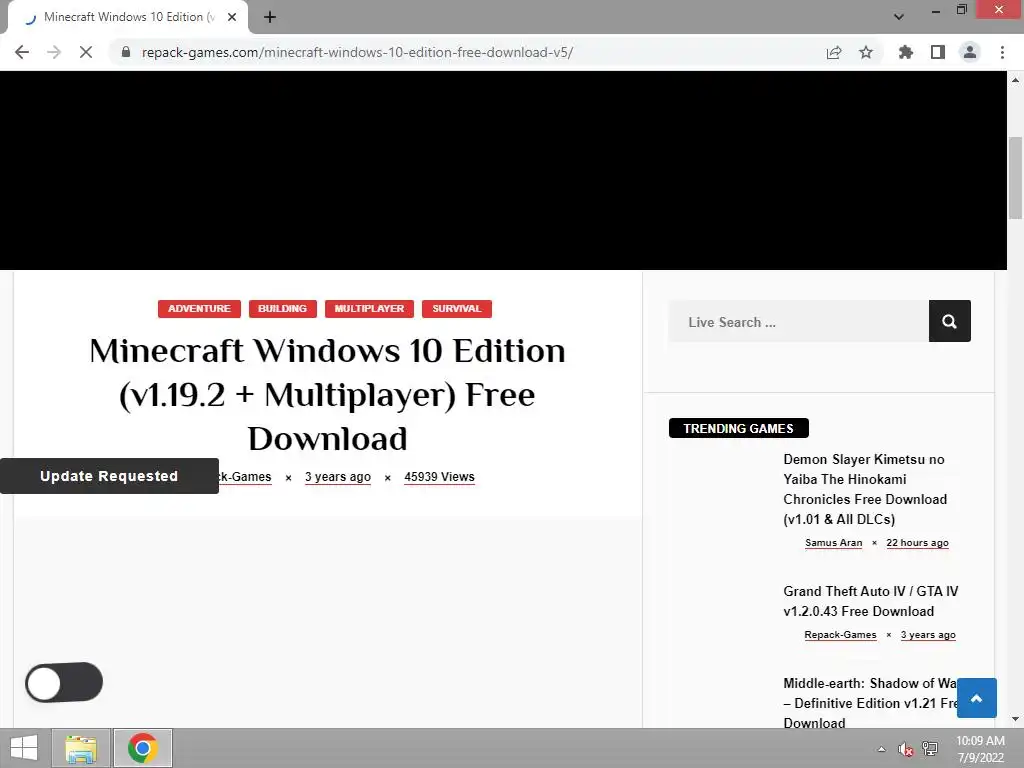Image resolution: width=1024 pixels, height=768 pixels.
Task: Open the Extensions puzzle icon
Action: (906, 52)
